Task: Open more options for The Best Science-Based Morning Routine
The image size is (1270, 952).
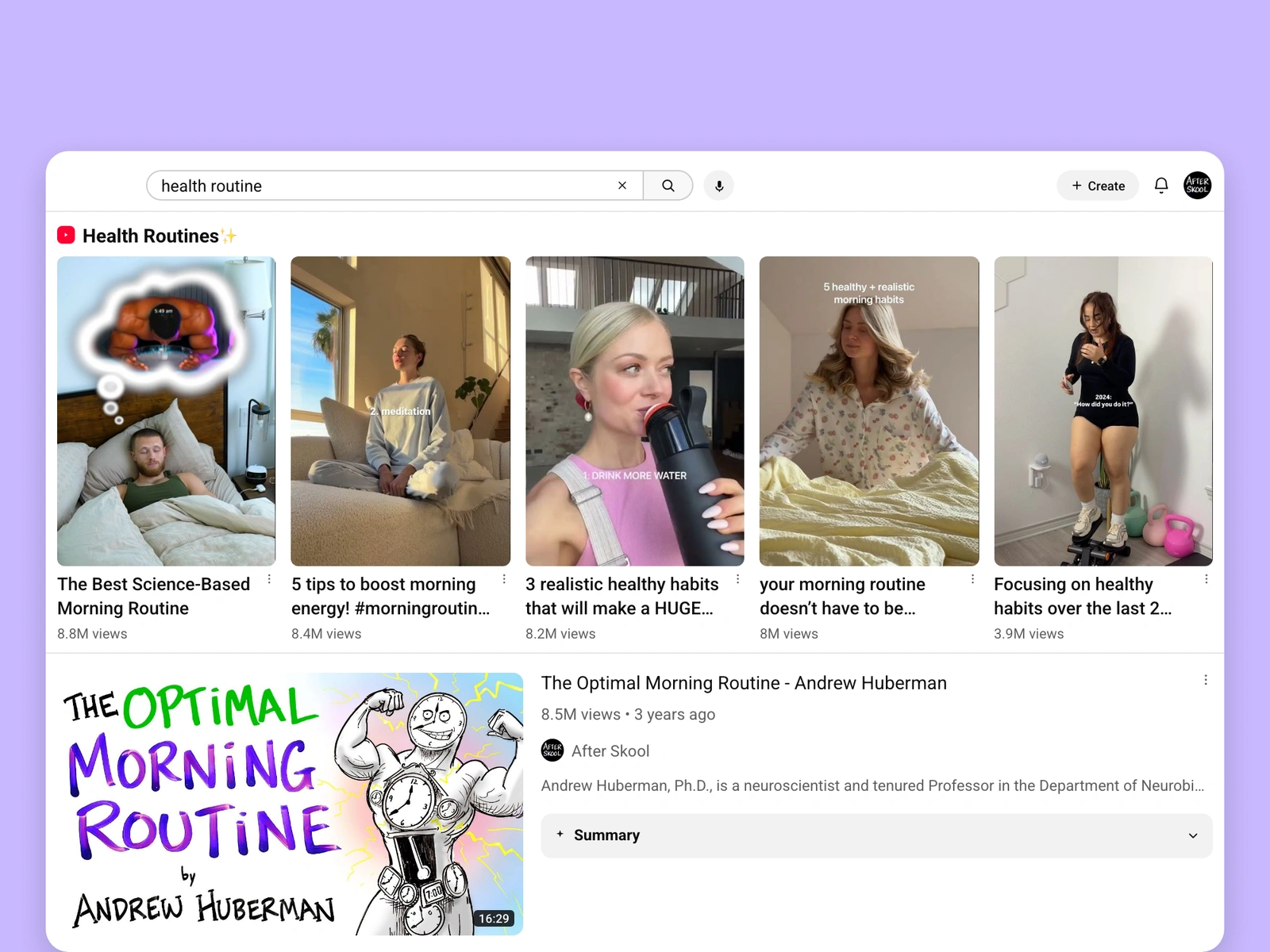Action: tap(270, 579)
